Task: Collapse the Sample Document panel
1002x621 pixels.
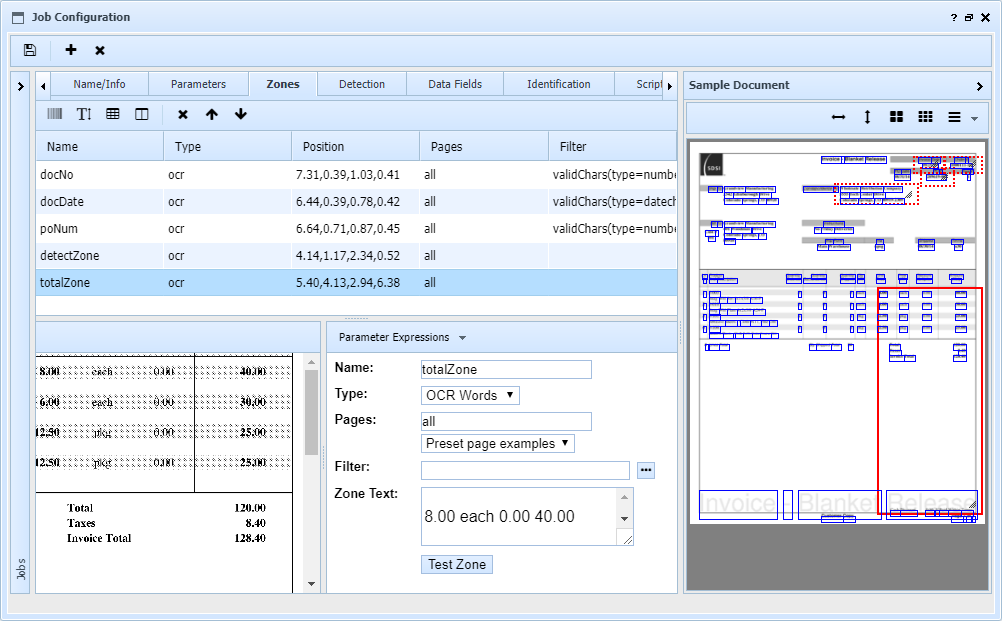Action: pos(979,86)
